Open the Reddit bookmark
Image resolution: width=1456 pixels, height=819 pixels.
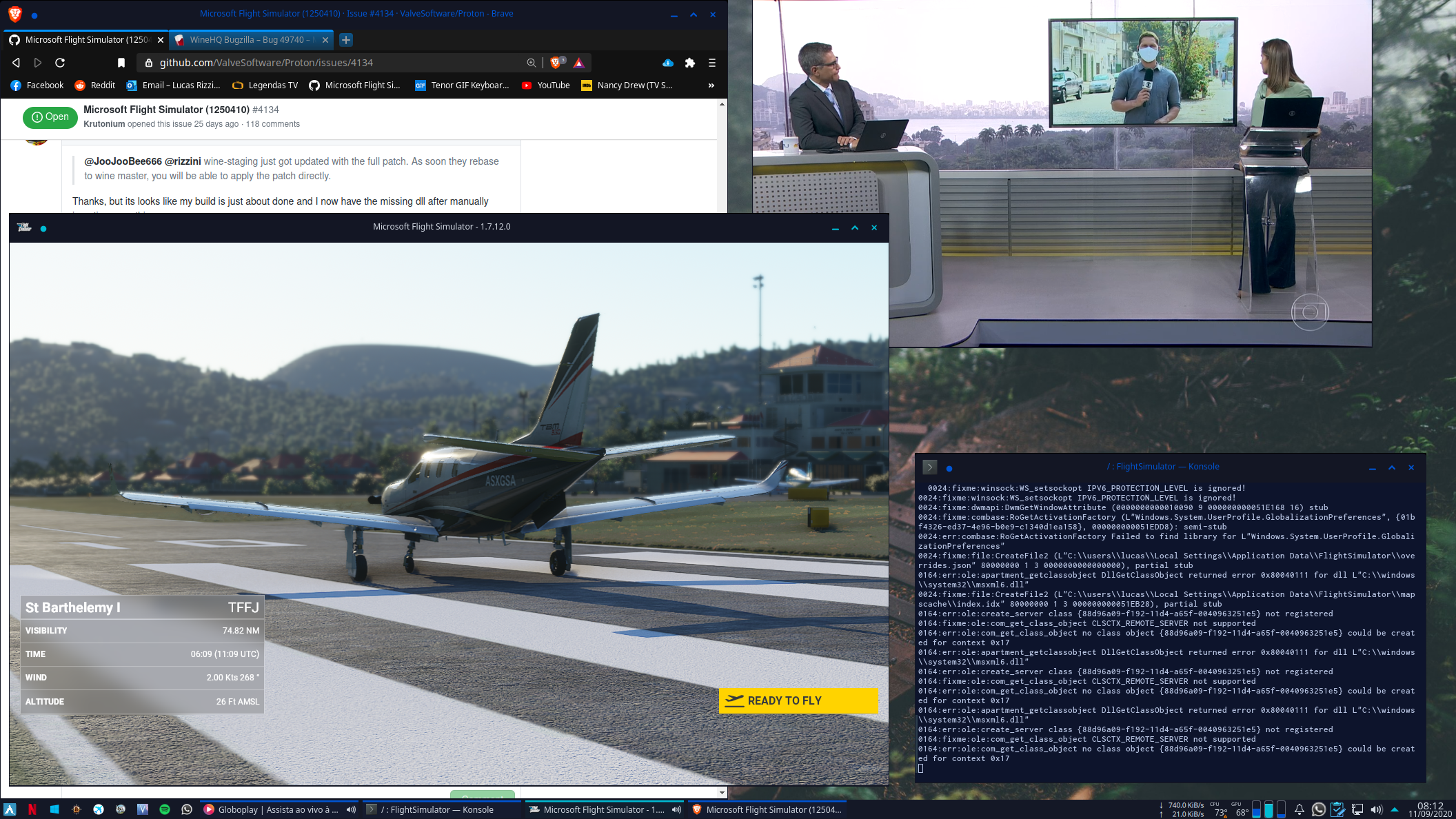(x=95, y=85)
